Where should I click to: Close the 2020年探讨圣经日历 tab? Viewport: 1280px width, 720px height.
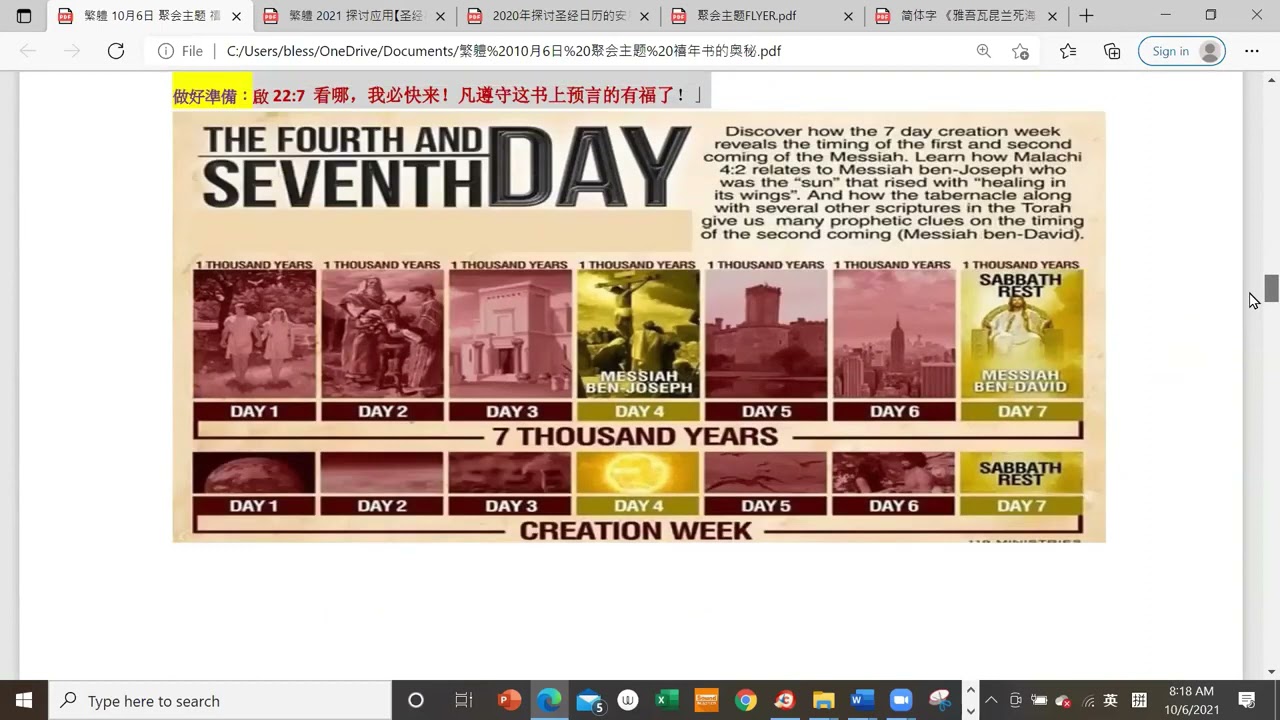pos(645,16)
